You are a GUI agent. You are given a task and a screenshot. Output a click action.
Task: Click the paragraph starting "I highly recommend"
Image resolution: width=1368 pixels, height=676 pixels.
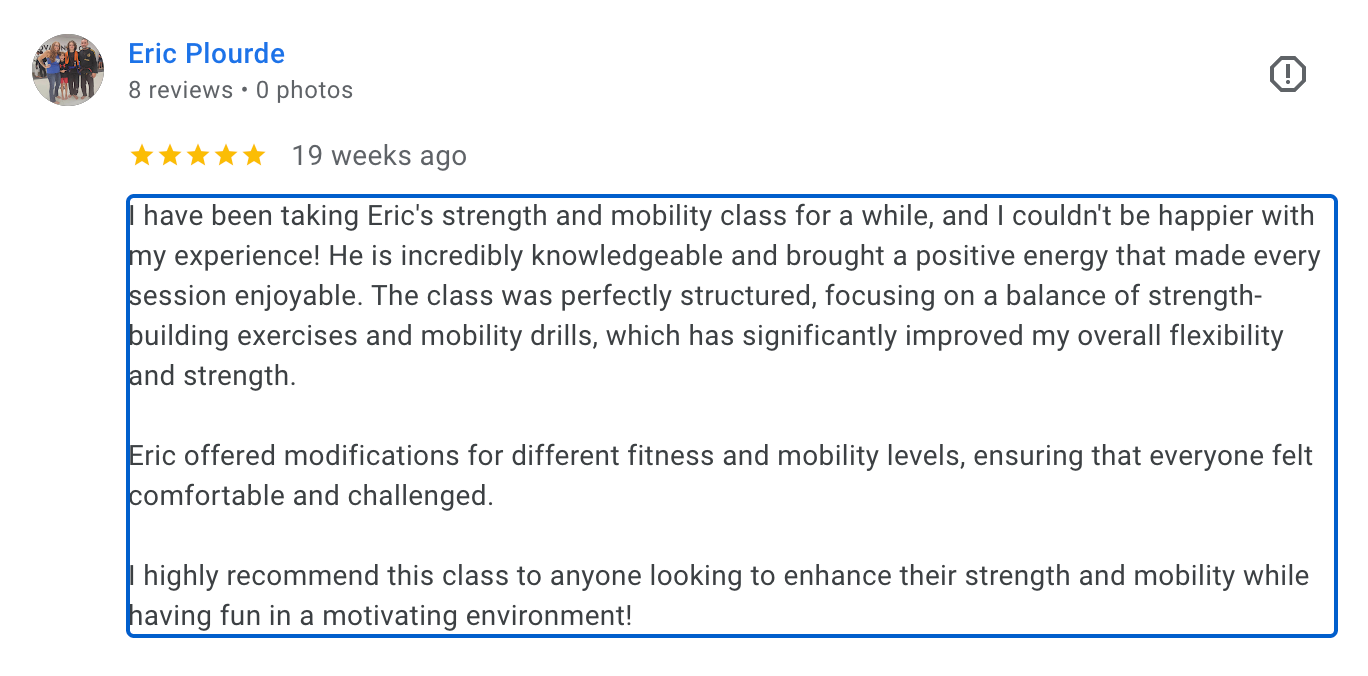718,577
